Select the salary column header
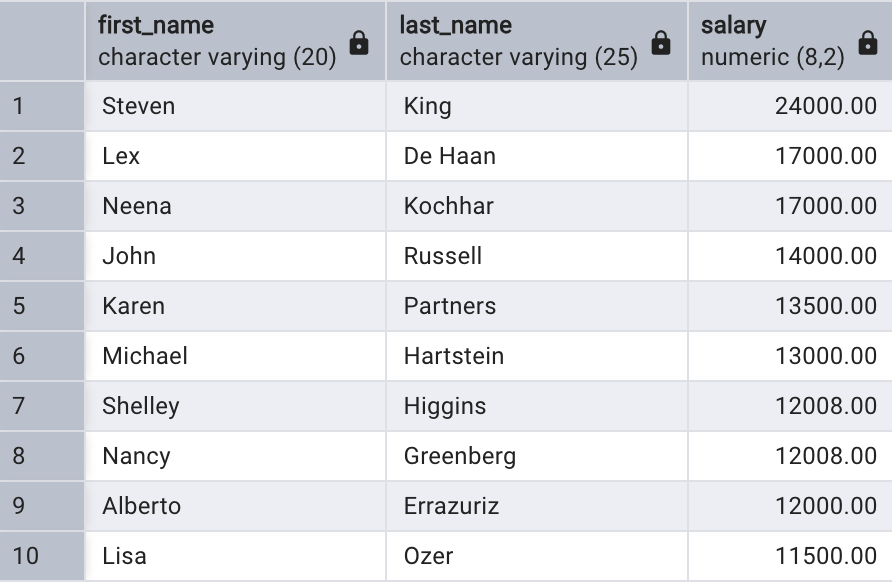This screenshot has height=582, width=892. [790, 41]
